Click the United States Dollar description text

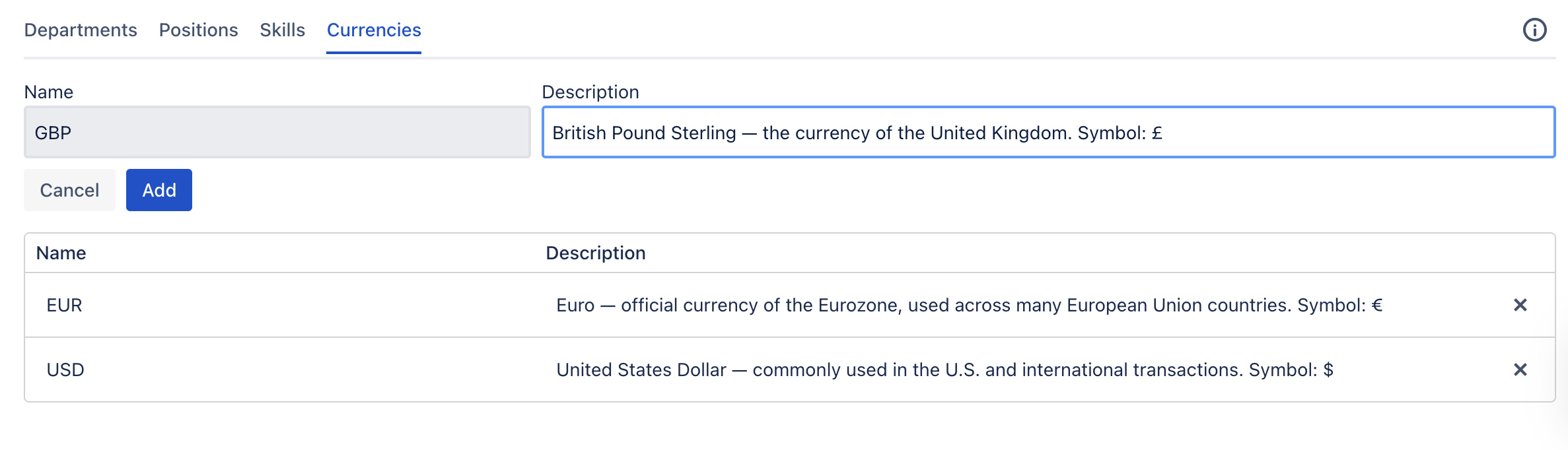(x=944, y=370)
